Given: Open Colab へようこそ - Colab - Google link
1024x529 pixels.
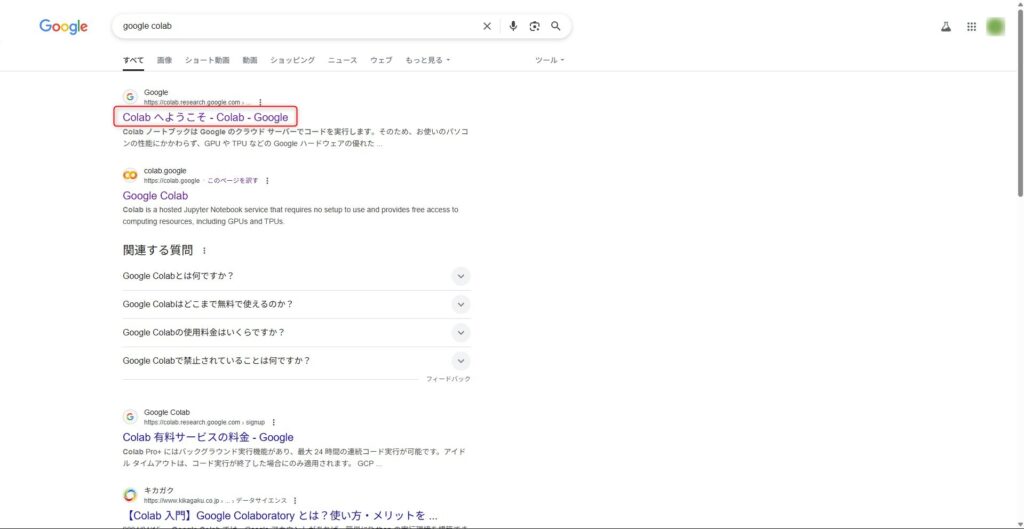Looking at the screenshot, I should coord(205,118).
